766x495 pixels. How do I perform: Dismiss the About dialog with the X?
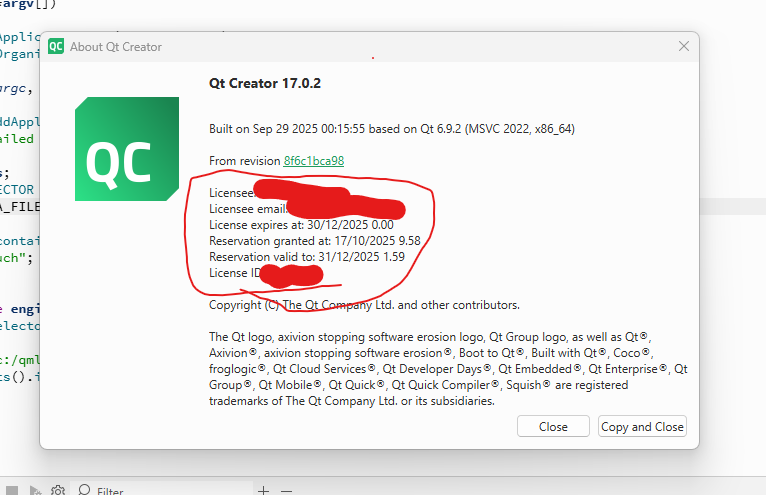[x=684, y=46]
